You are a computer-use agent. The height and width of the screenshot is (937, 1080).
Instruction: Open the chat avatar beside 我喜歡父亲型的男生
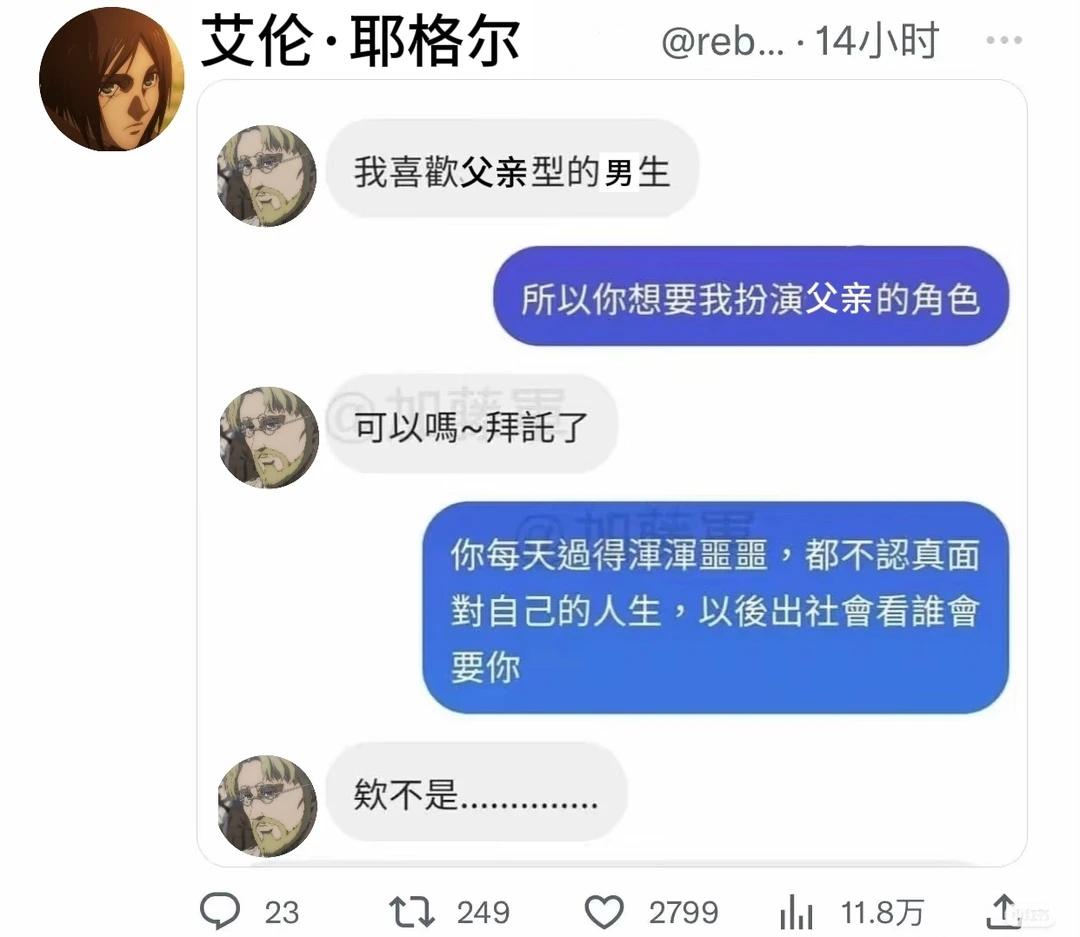267,175
